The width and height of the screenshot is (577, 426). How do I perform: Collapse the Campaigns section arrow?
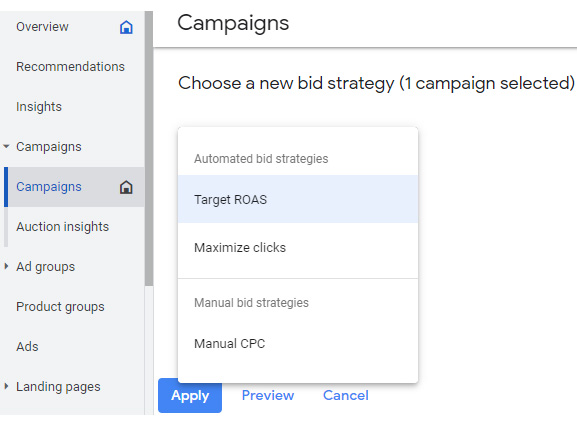click(x=6, y=146)
